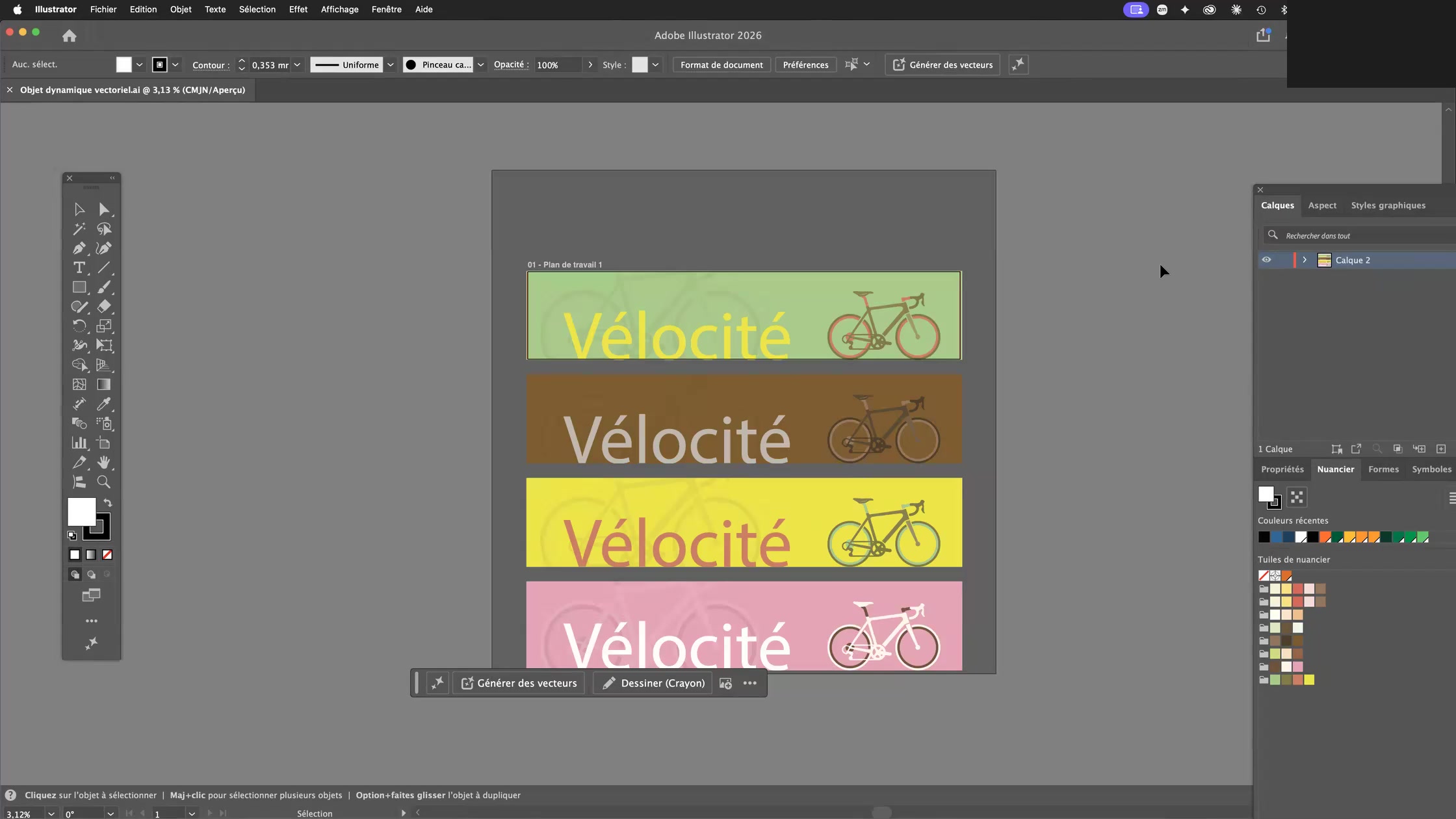The width and height of the screenshot is (1456, 819).
Task: Open the fill color dropdown in control bar
Action: [x=139, y=64]
